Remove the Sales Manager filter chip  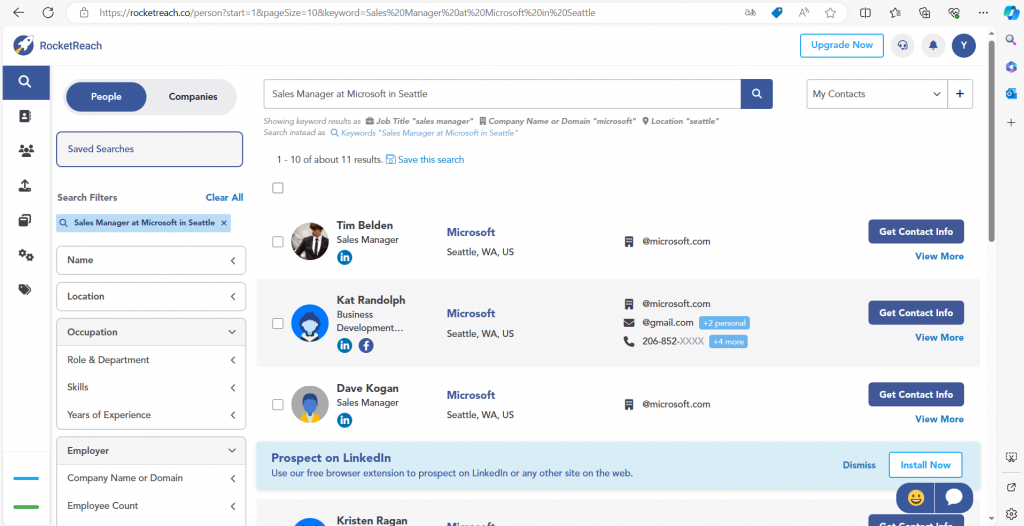(224, 223)
